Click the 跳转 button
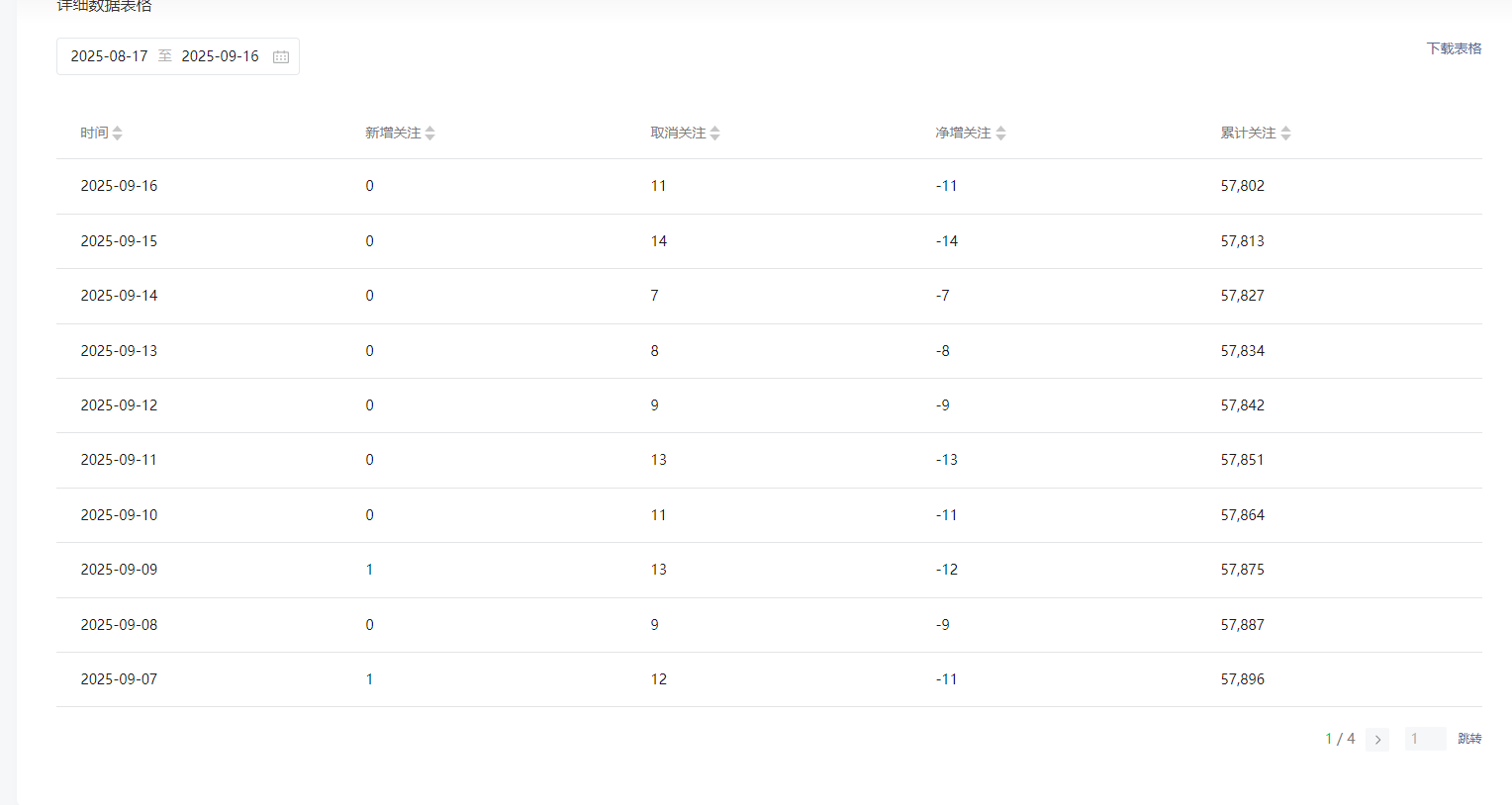1512x805 pixels. point(1469,739)
